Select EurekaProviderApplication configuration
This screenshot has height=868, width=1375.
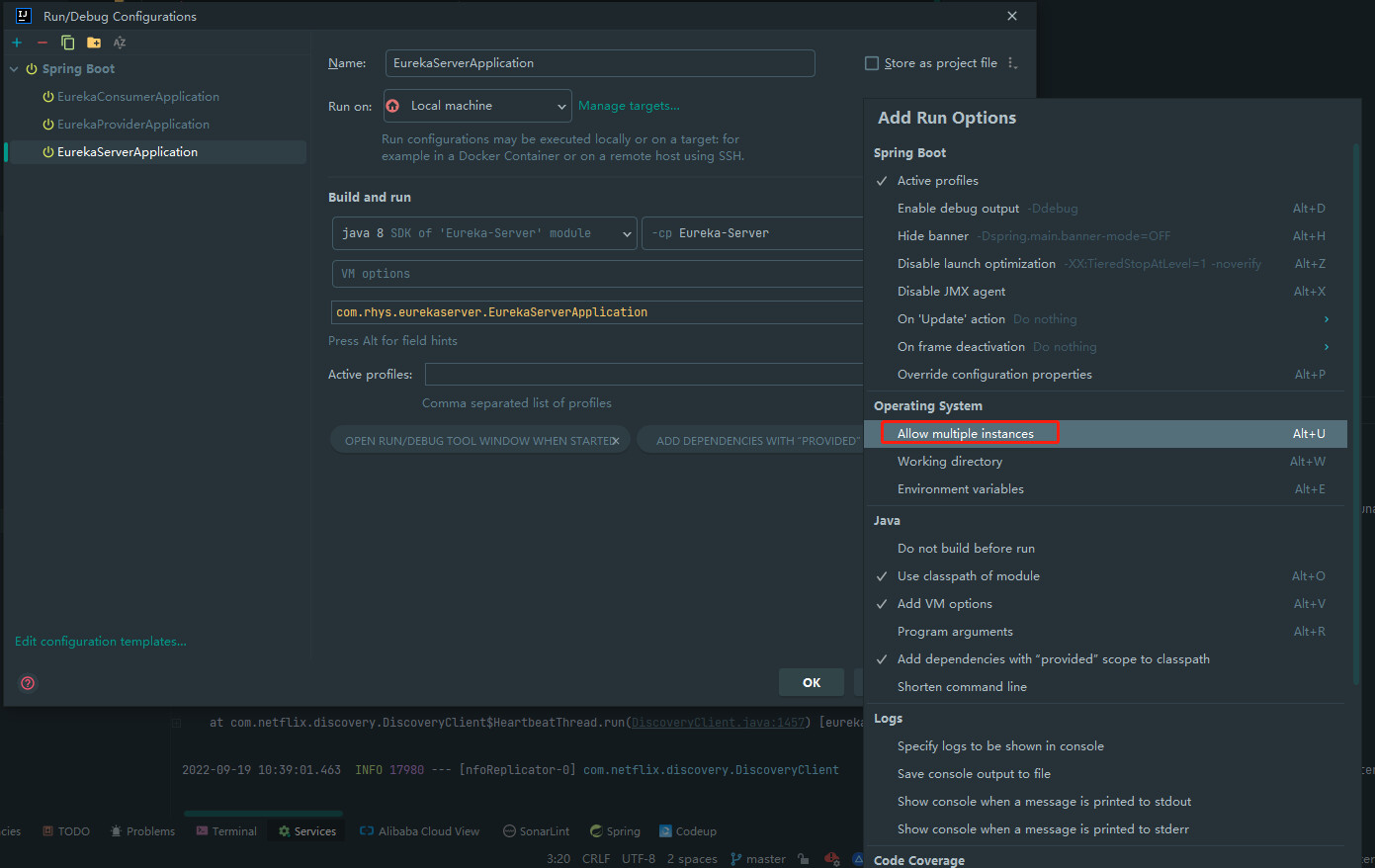pos(132,125)
